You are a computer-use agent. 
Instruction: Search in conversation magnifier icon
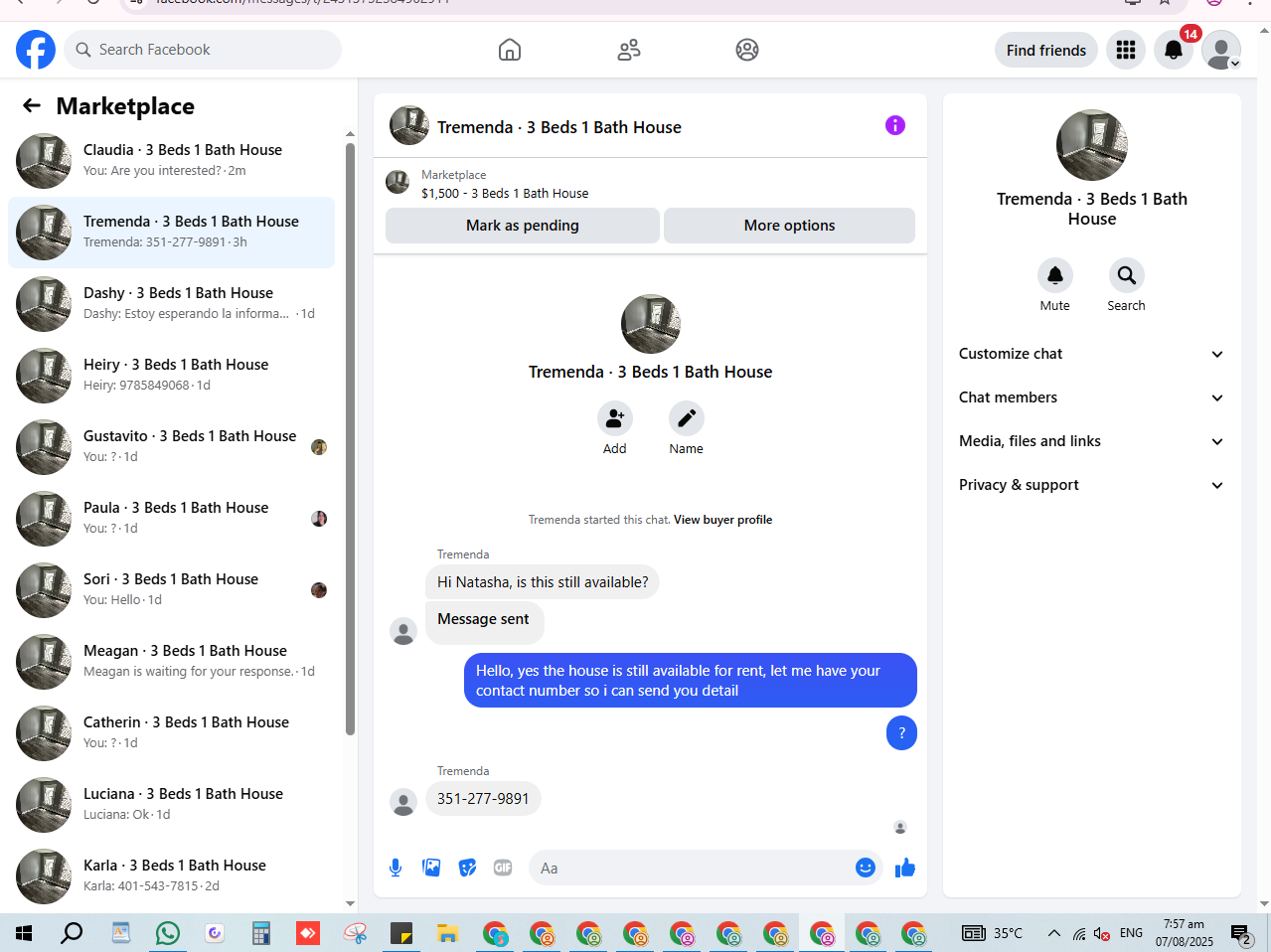[1127, 275]
